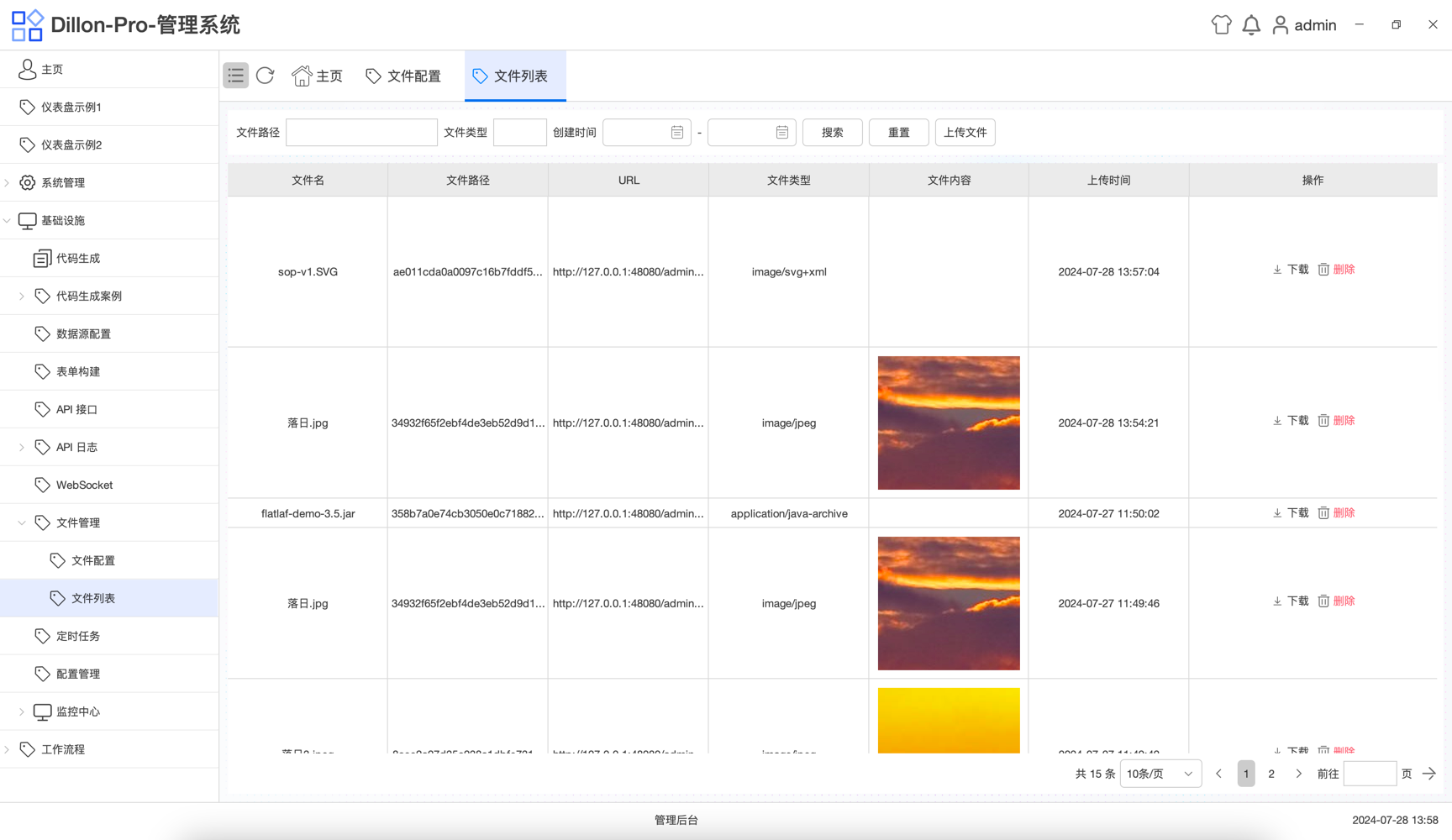Open 表单构建 in the sidebar

tap(109, 371)
